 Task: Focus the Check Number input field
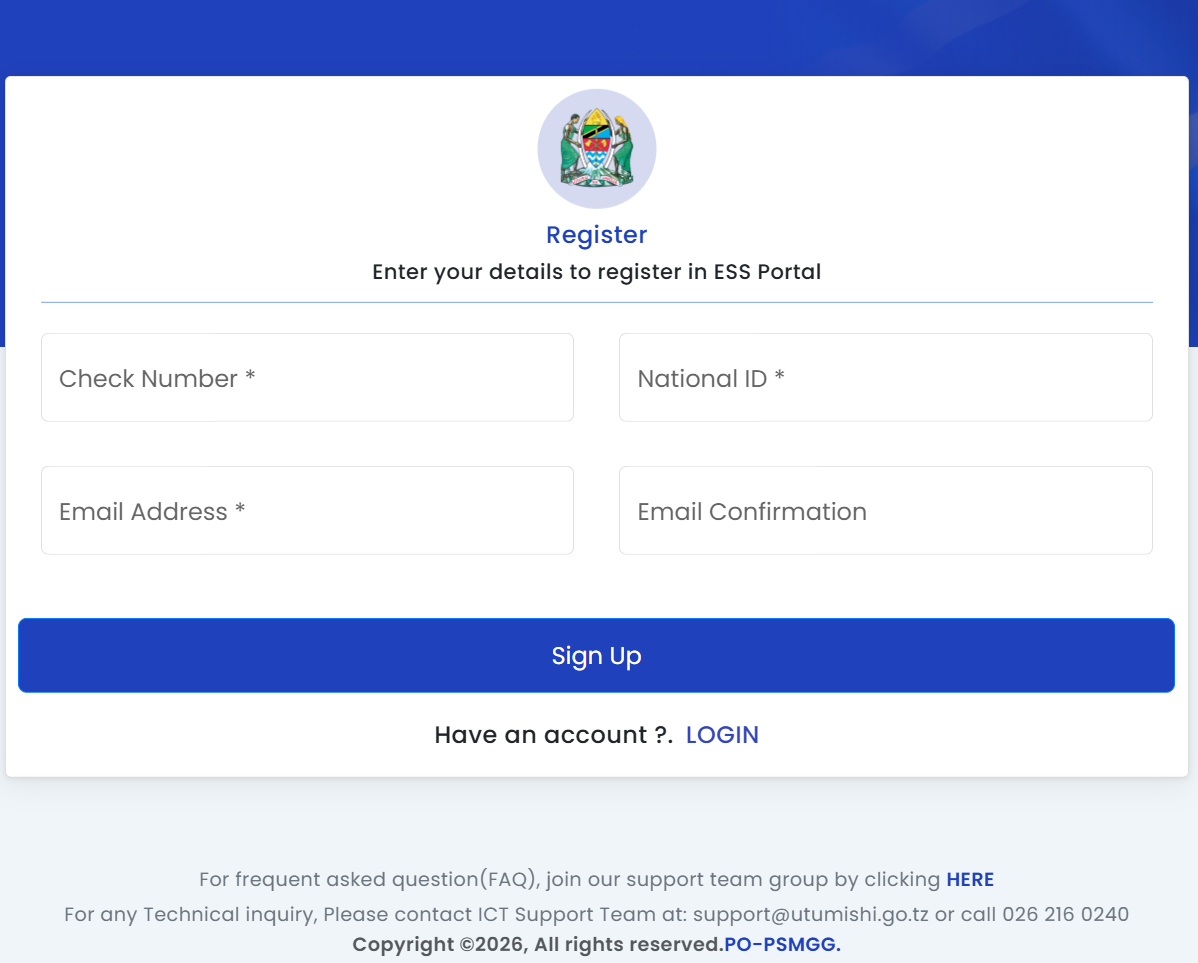click(307, 378)
